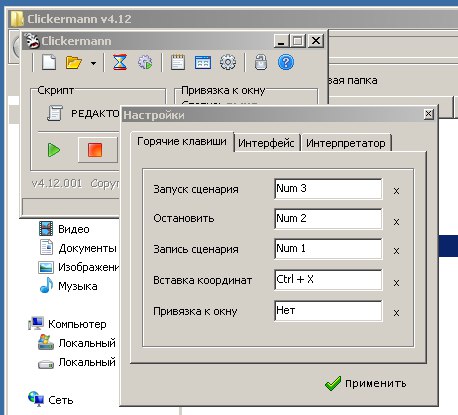The image size is (458, 415).
Task: Click the Запуск сценария hotkey field
Action: tap(328, 189)
